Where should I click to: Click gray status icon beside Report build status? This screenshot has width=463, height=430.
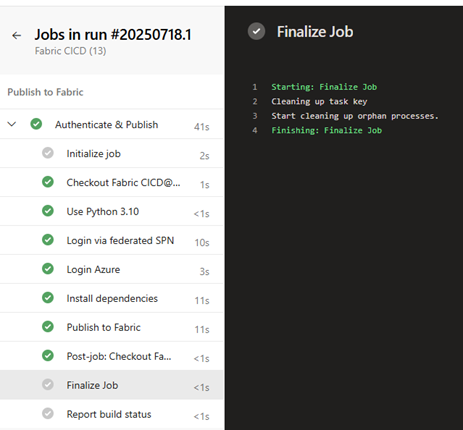pos(48,414)
